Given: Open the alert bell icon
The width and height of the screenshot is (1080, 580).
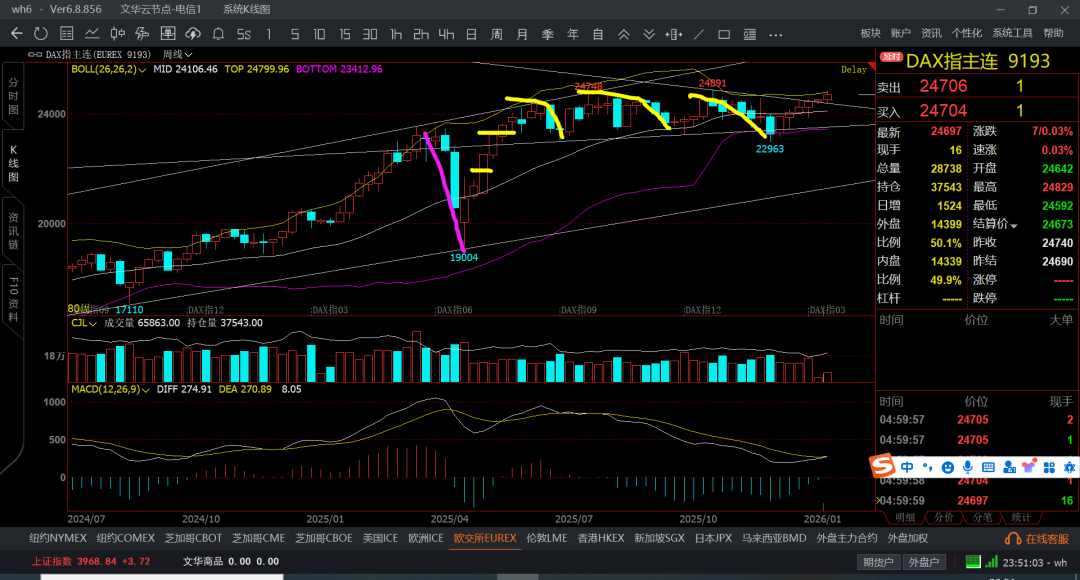Looking at the screenshot, I should click(x=218, y=34).
